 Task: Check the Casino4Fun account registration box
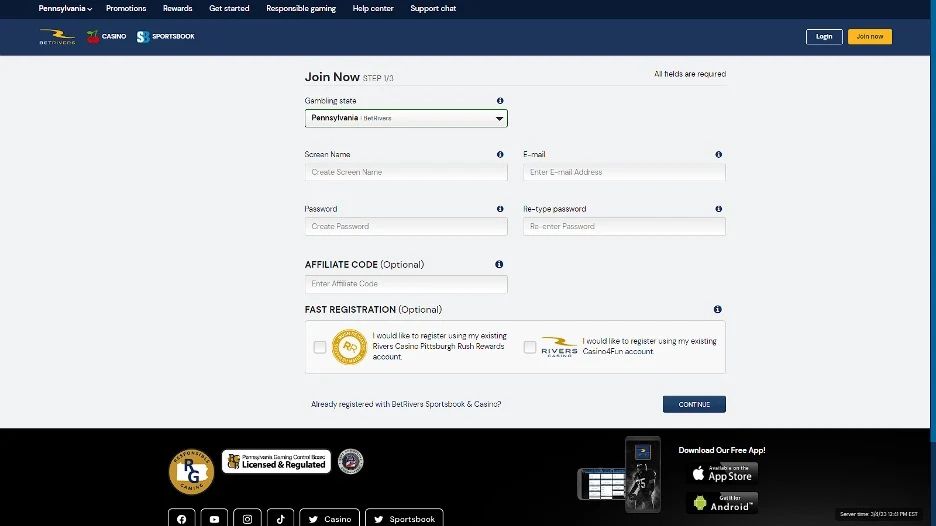[x=529, y=347]
